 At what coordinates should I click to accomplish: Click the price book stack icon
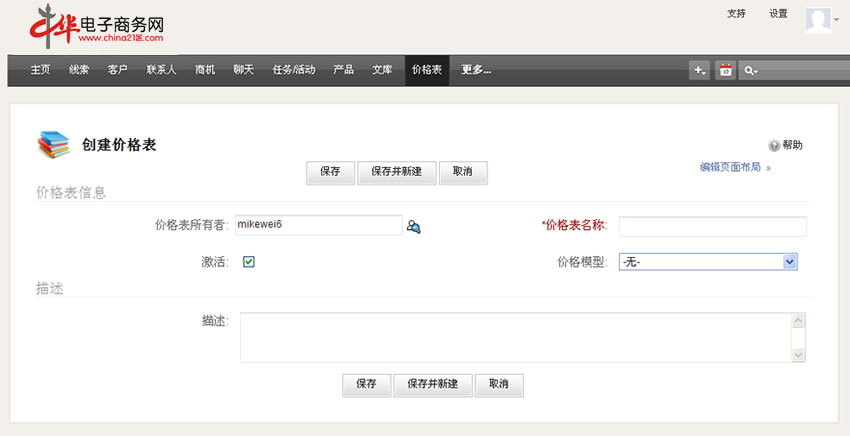[53, 146]
